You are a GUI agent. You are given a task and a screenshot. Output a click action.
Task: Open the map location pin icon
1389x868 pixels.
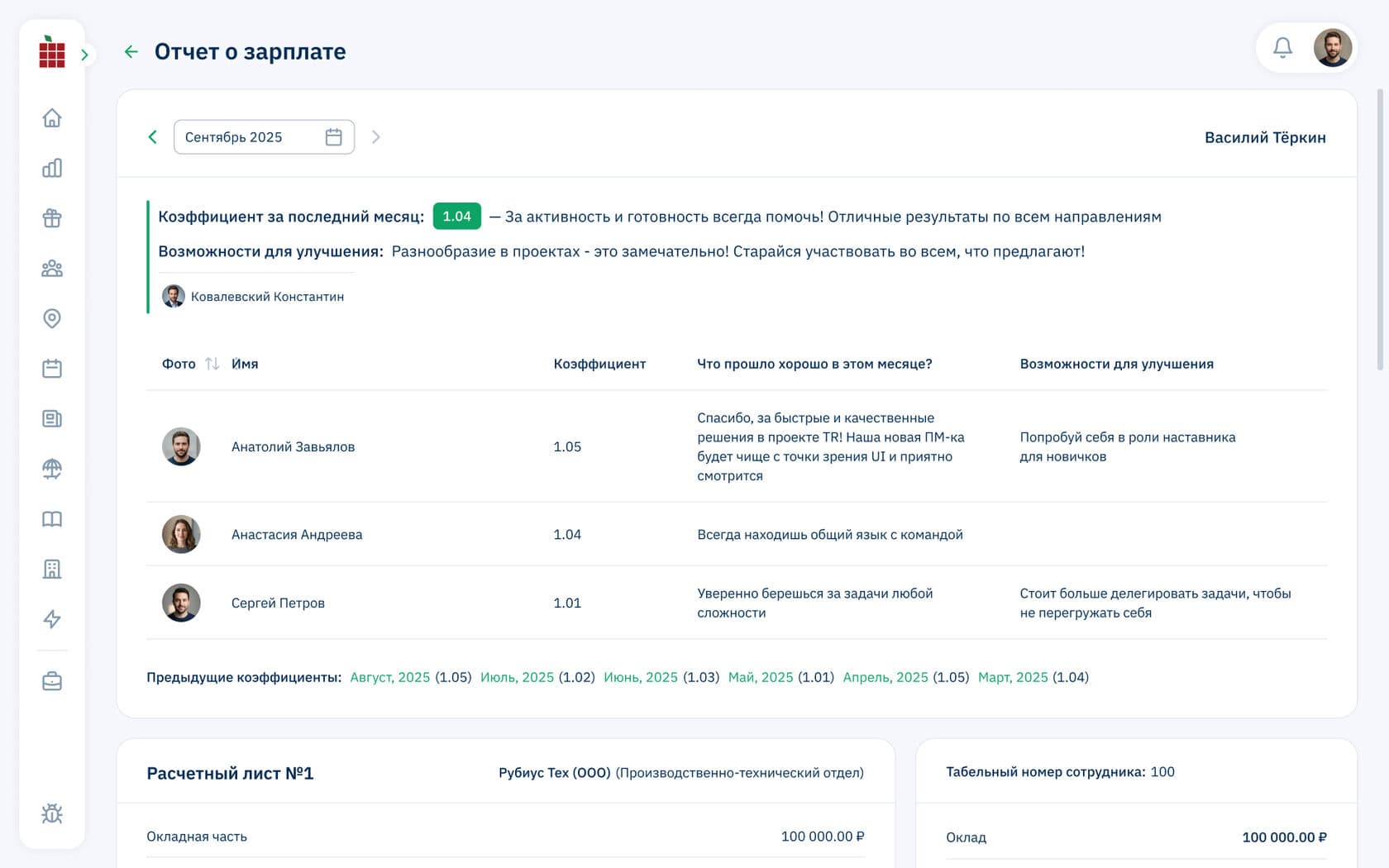pyautogui.click(x=52, y=318)
